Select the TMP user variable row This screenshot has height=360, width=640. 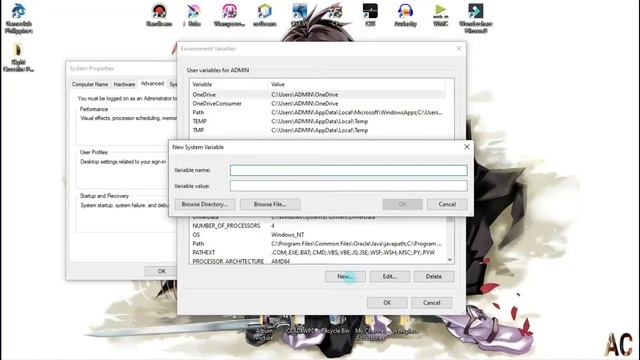(x=318, y=130)
